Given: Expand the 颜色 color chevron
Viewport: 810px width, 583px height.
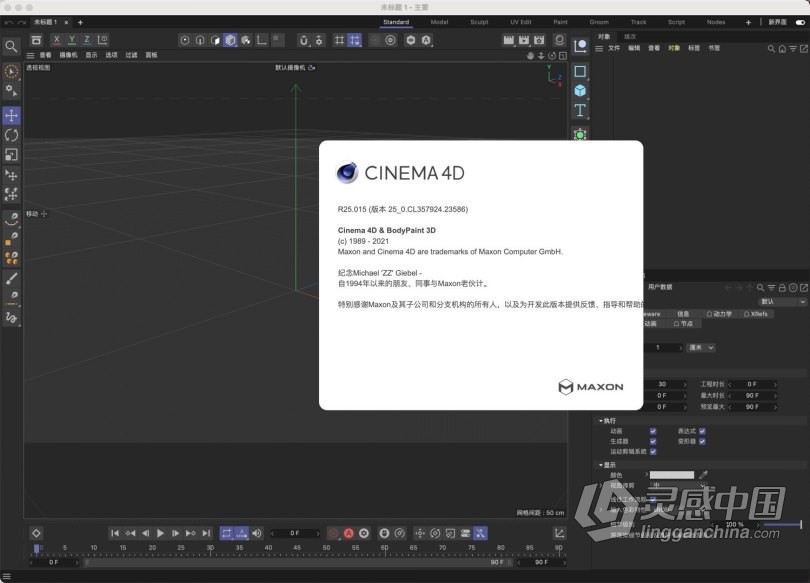Looking at the screenshot, I should coord(646,475).
